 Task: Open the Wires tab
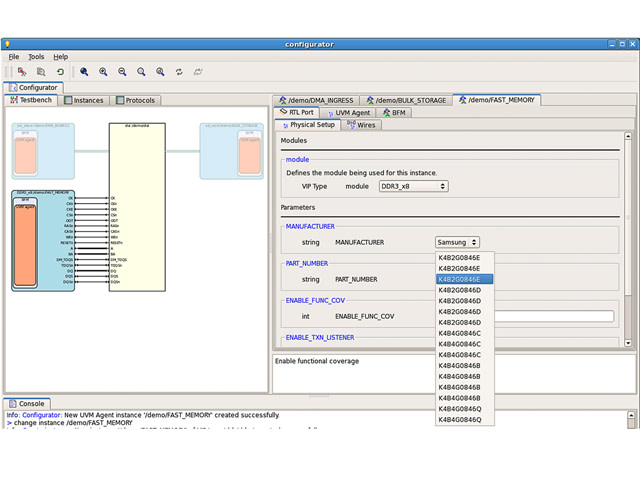click(x=361, y=125)
